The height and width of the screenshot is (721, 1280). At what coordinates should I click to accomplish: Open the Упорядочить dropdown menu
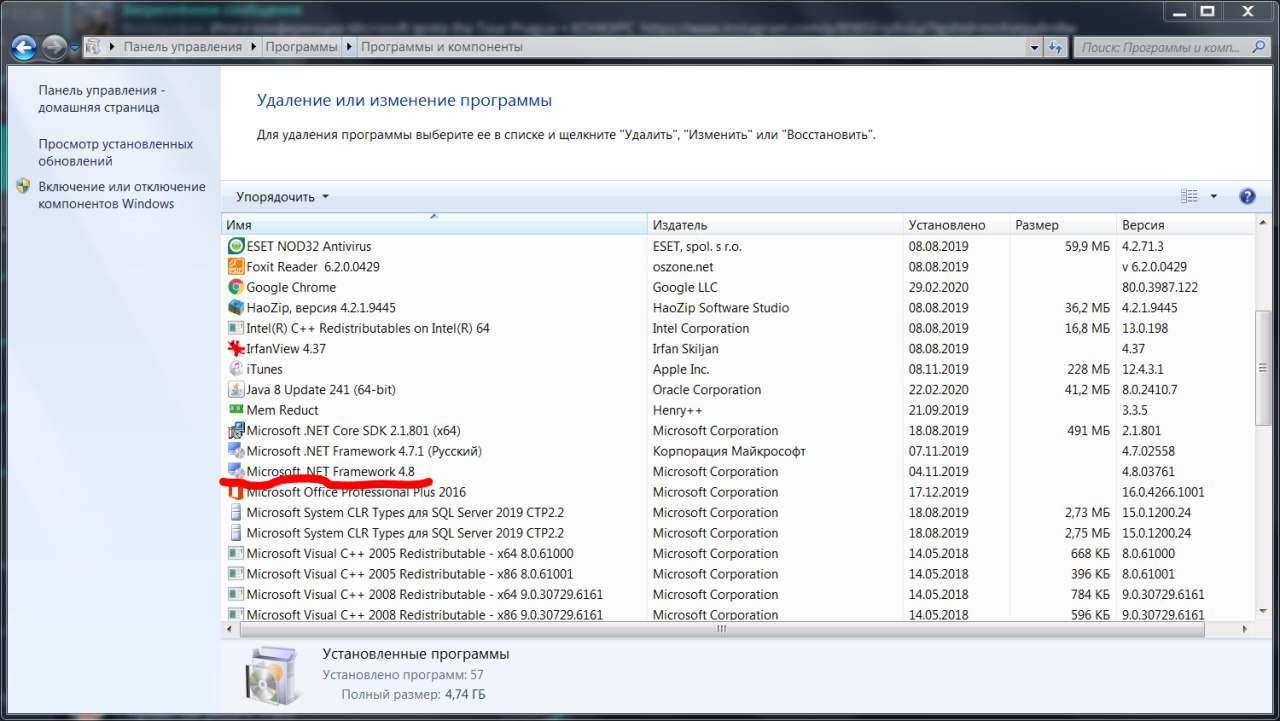tap(283, 197)
